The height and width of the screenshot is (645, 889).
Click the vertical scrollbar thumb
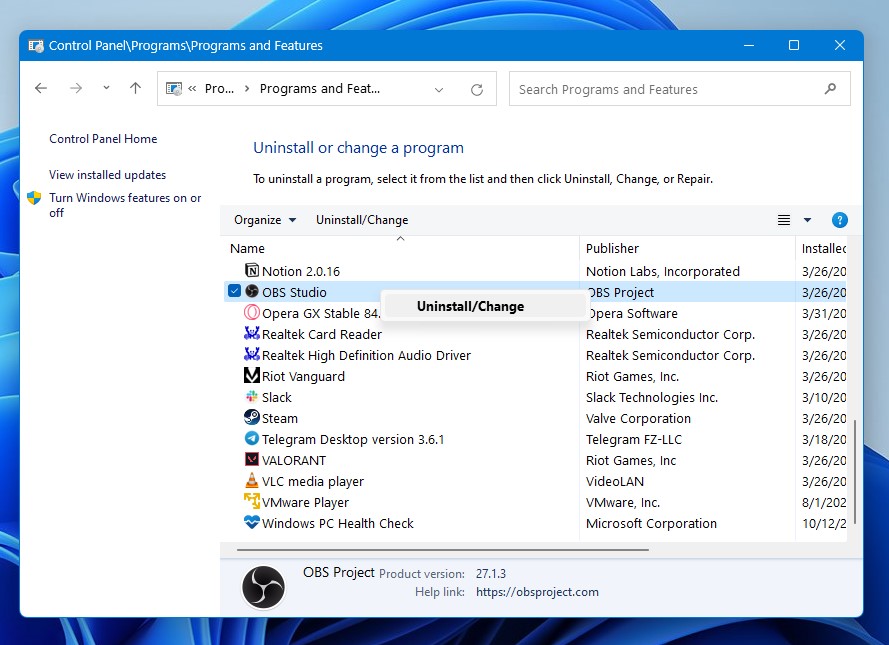tap(855, 472)
